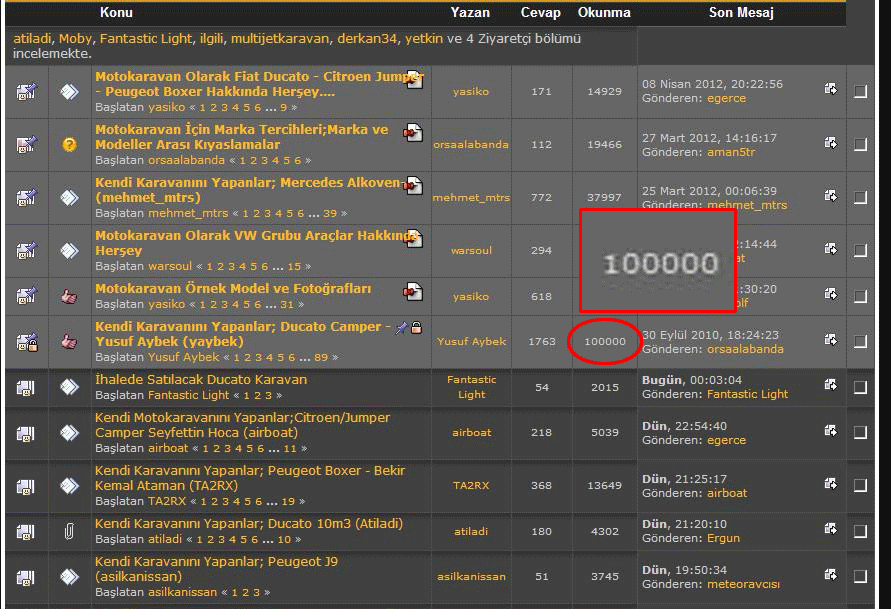The image size is (891, 609).
Task: Visit egerce's profile from Son Mesaj column
Action: (x=725, y=100)
